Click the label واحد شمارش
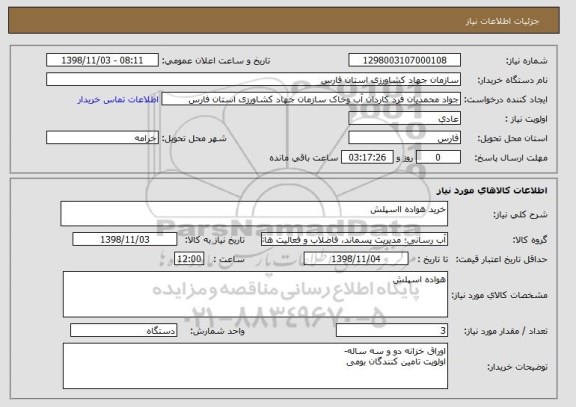The height and width of the screenshot is (407, 576). (x=217, y=331)
